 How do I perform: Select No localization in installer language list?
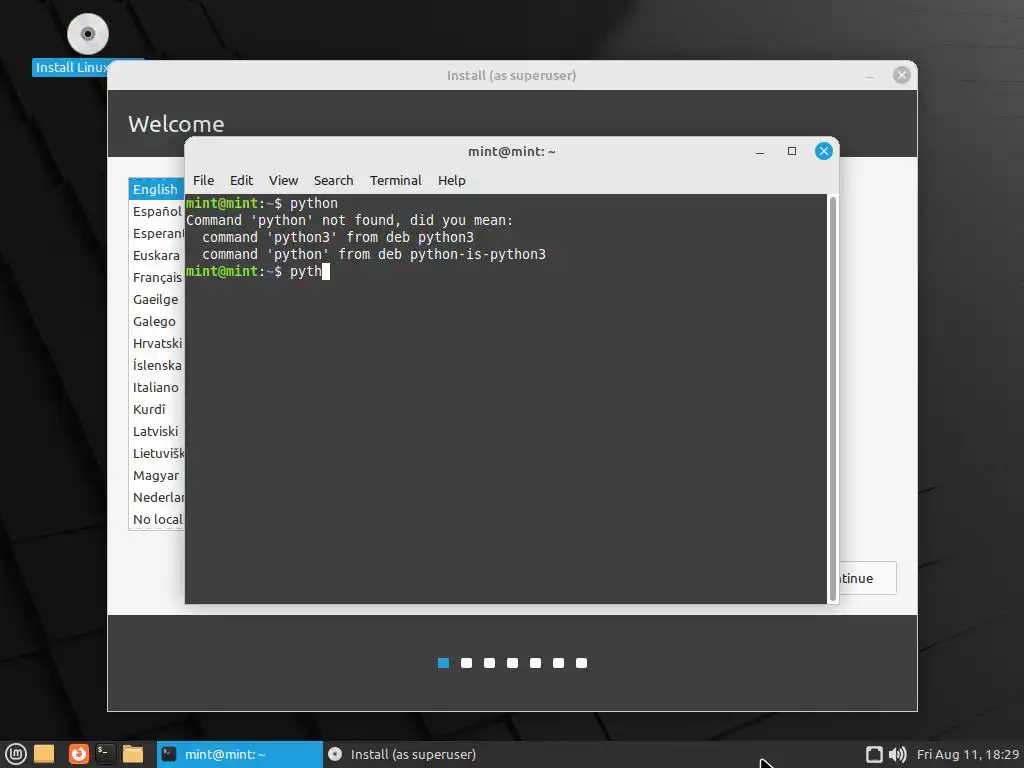[156, 519]
